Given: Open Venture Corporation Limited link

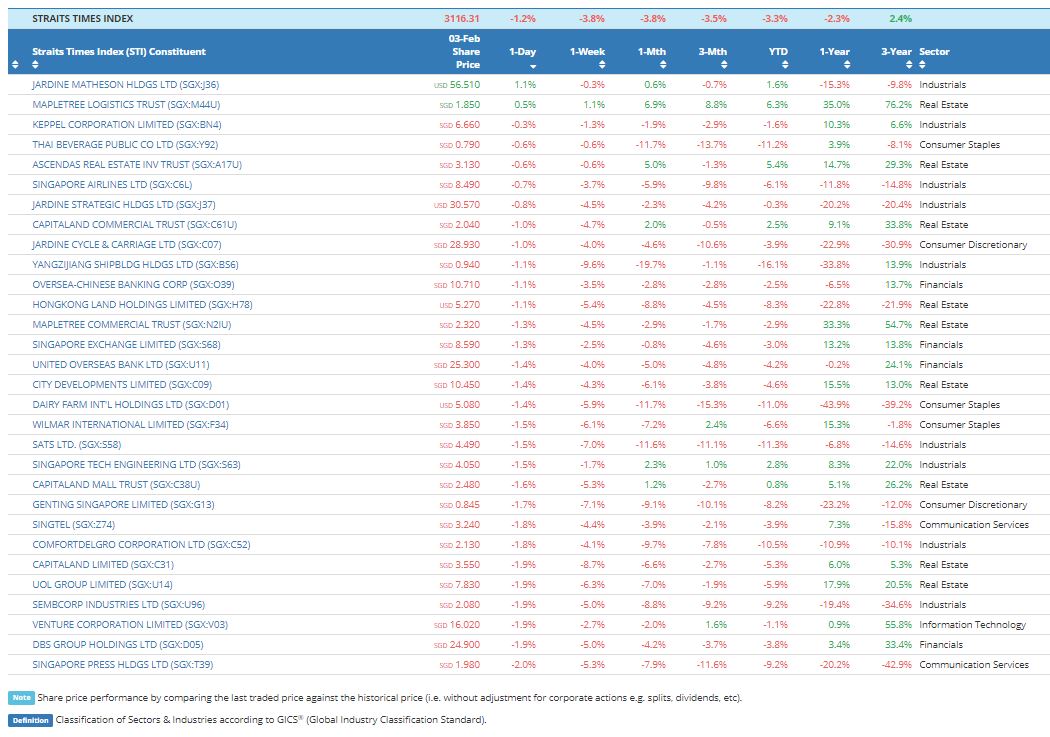Looking at the screenshot, I should point(130,625).
